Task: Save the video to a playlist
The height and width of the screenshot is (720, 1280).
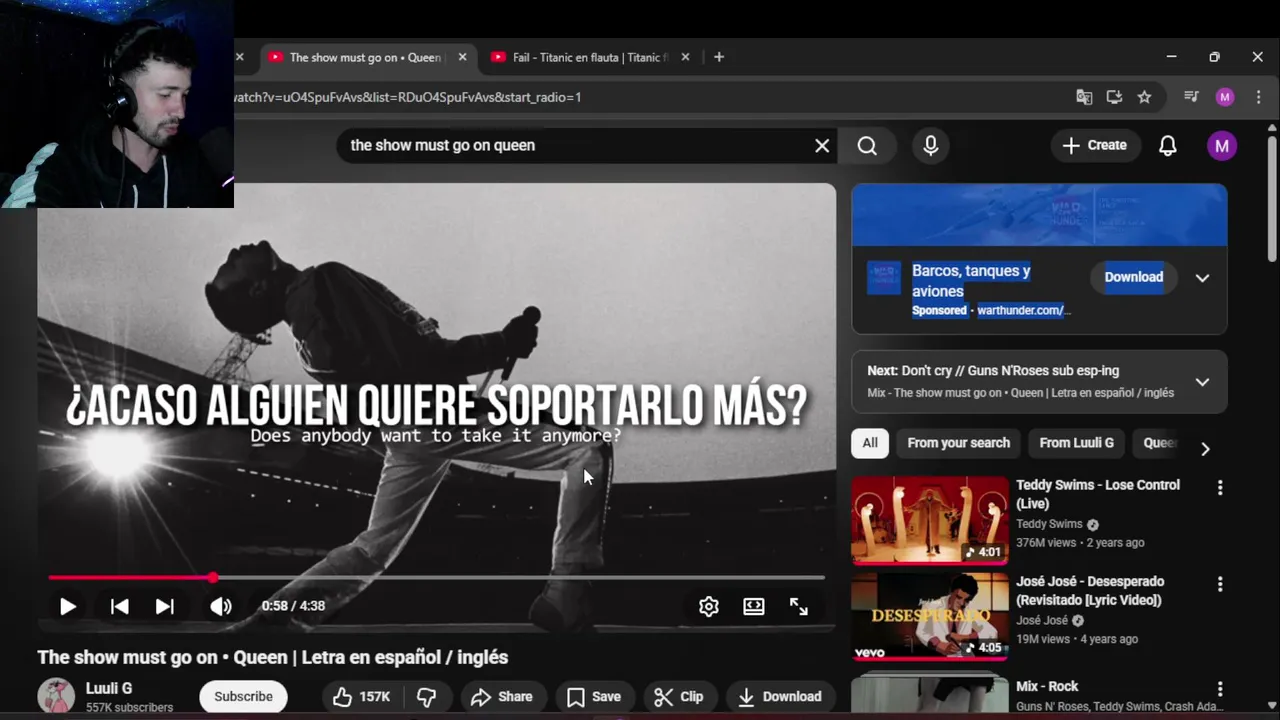Action: 594,697
